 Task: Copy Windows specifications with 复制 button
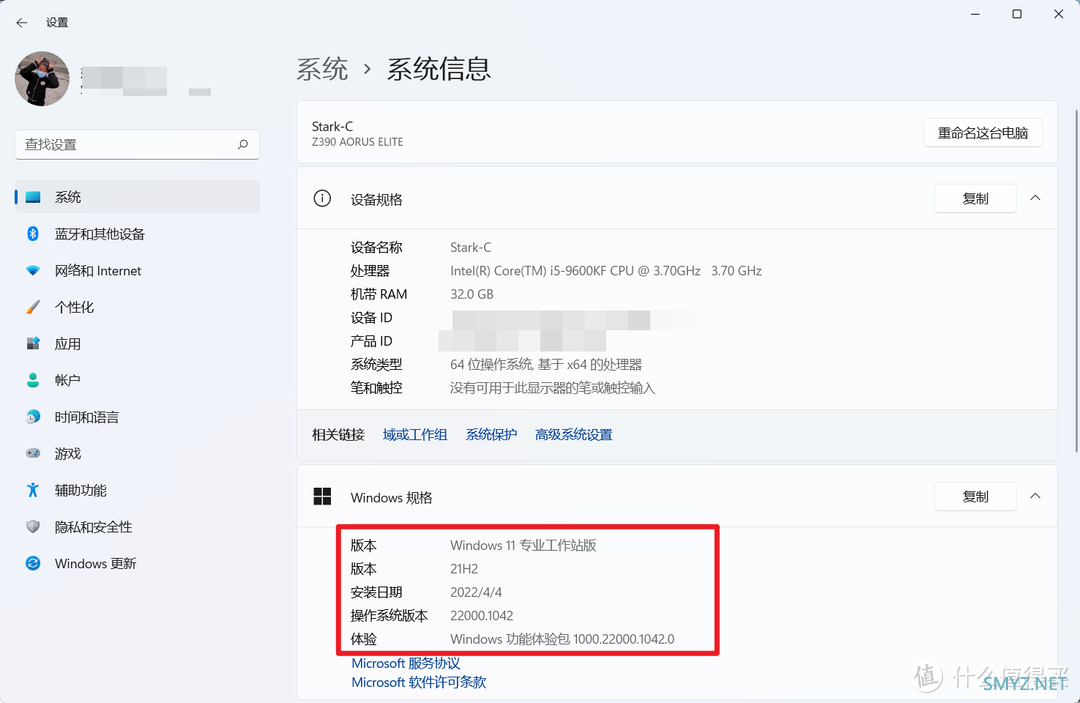(x=975, y=496)
